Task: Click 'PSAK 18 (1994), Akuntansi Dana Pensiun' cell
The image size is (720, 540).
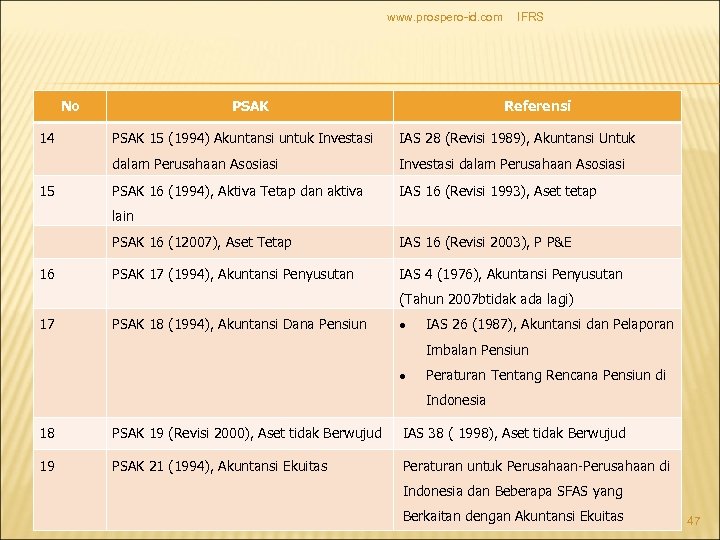Action: [250, 363]
